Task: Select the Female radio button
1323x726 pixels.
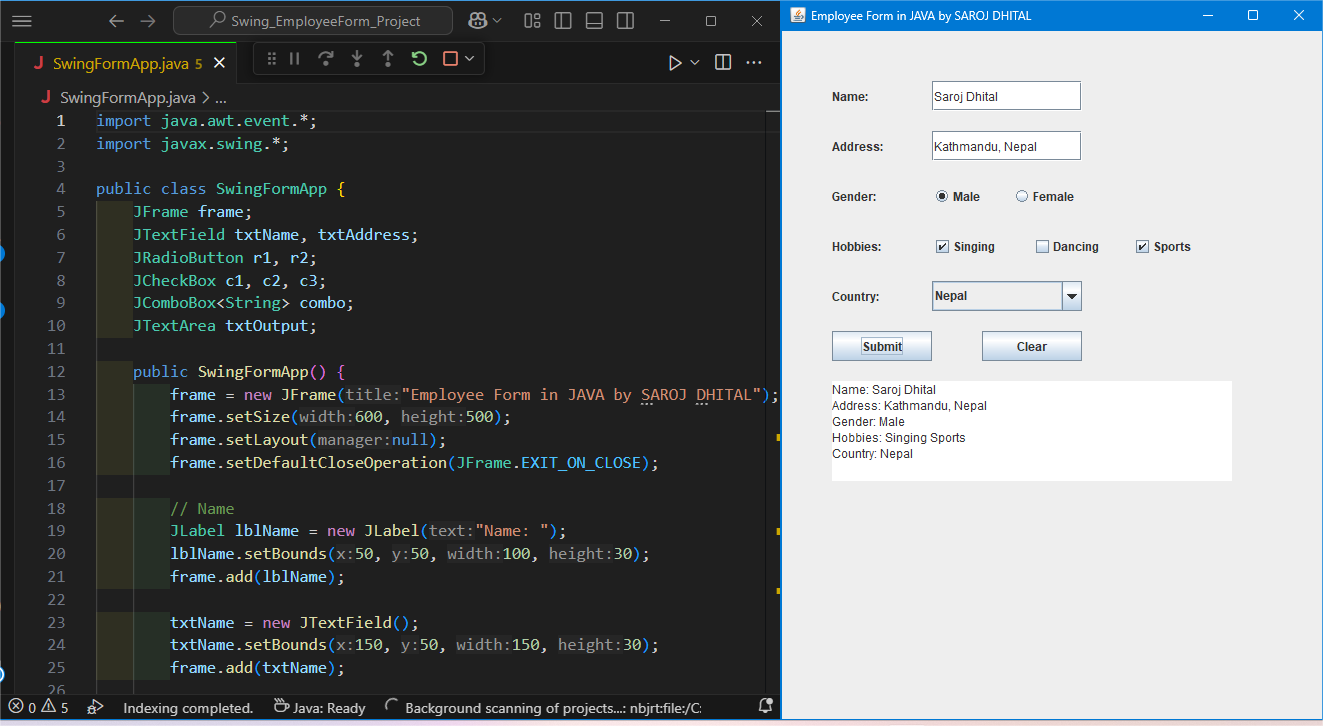Action: pos(1022,197)
